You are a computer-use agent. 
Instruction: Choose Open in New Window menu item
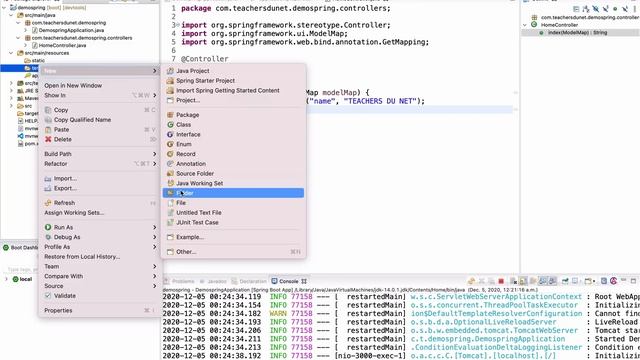click(x=73, y=86)
